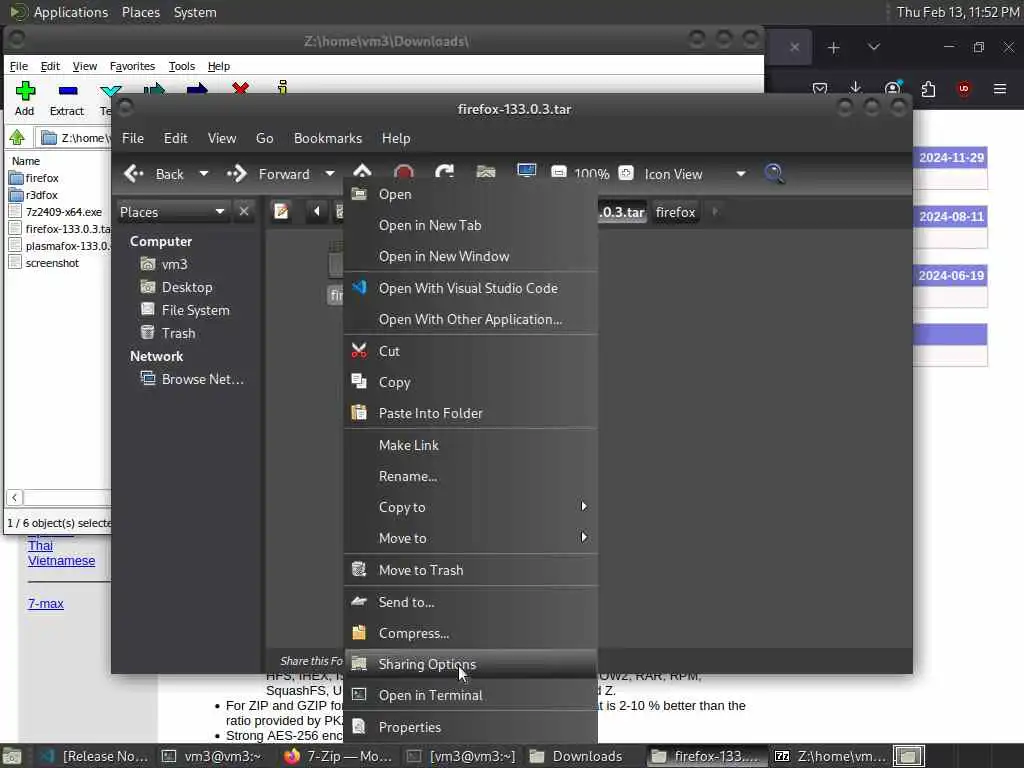Open a new Firefox tab with plus

point(833,48)
